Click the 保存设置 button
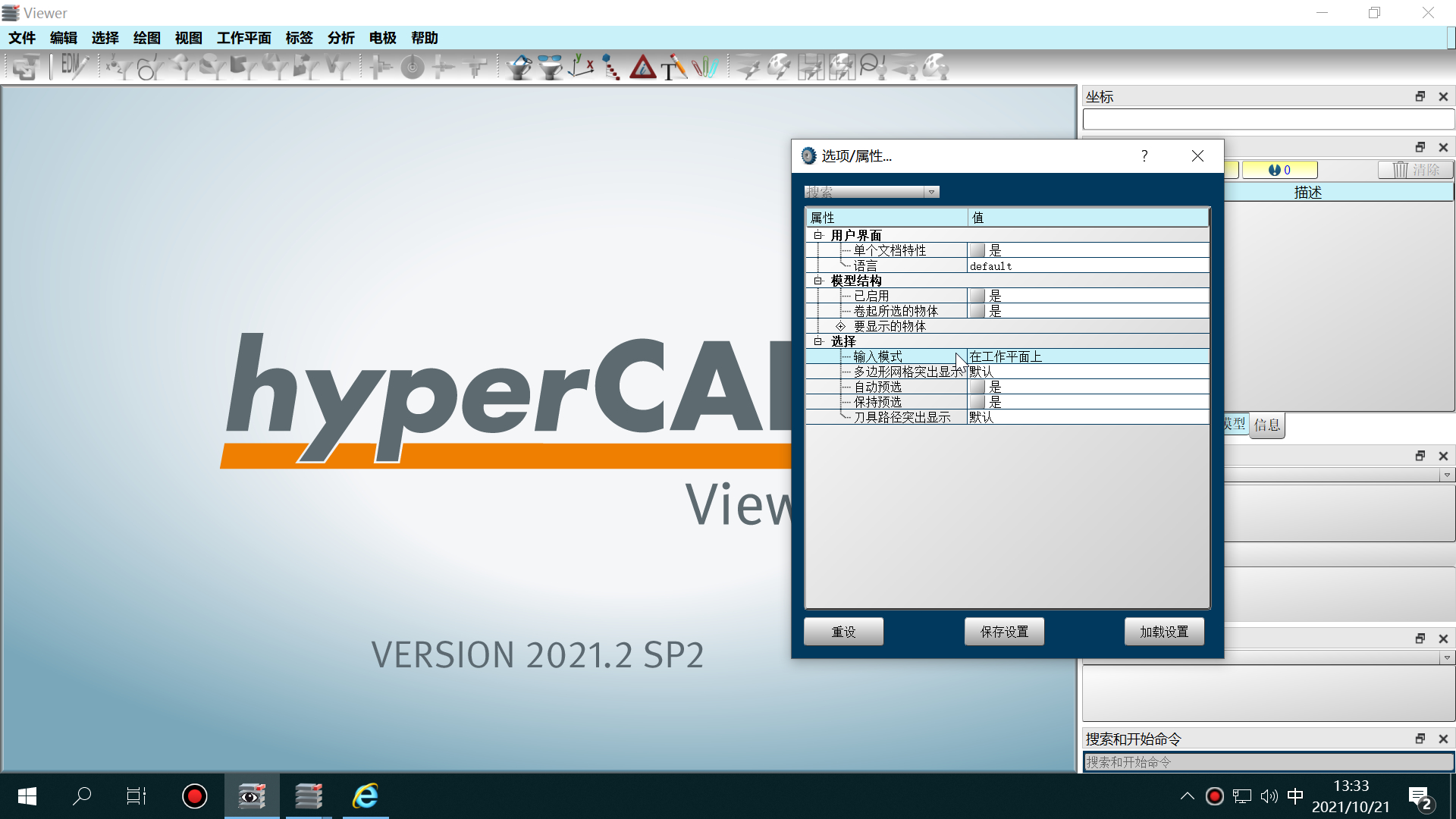The height and width of the screenshot is (819, 1456). coord(1004,632)
